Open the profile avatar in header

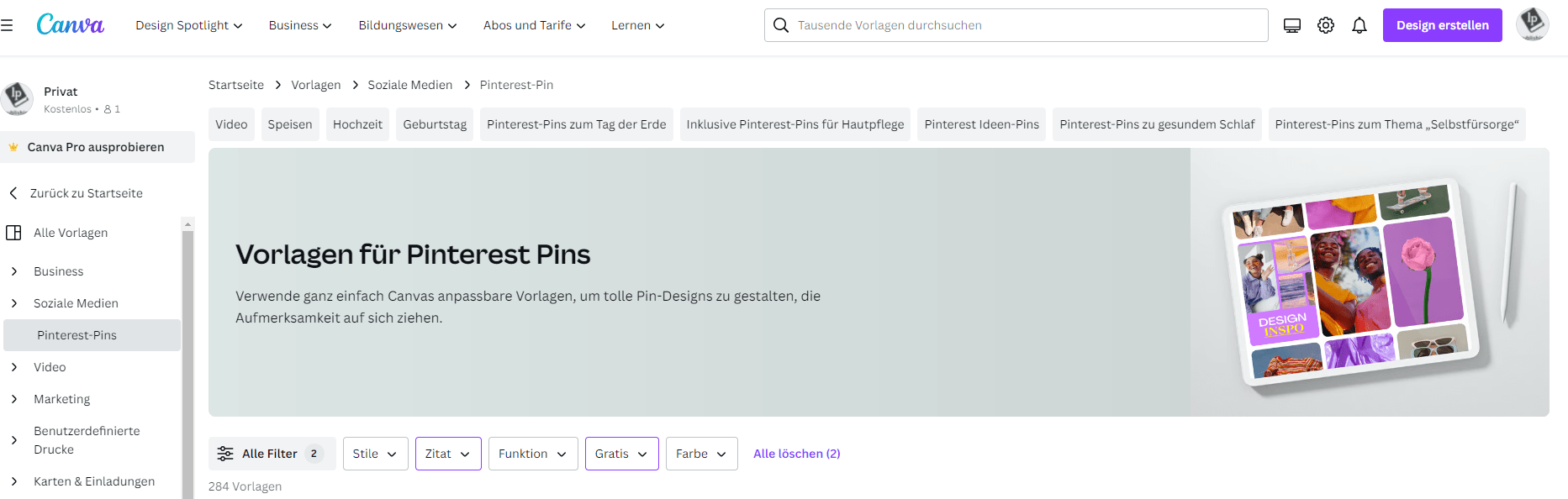coord(1533,24)
